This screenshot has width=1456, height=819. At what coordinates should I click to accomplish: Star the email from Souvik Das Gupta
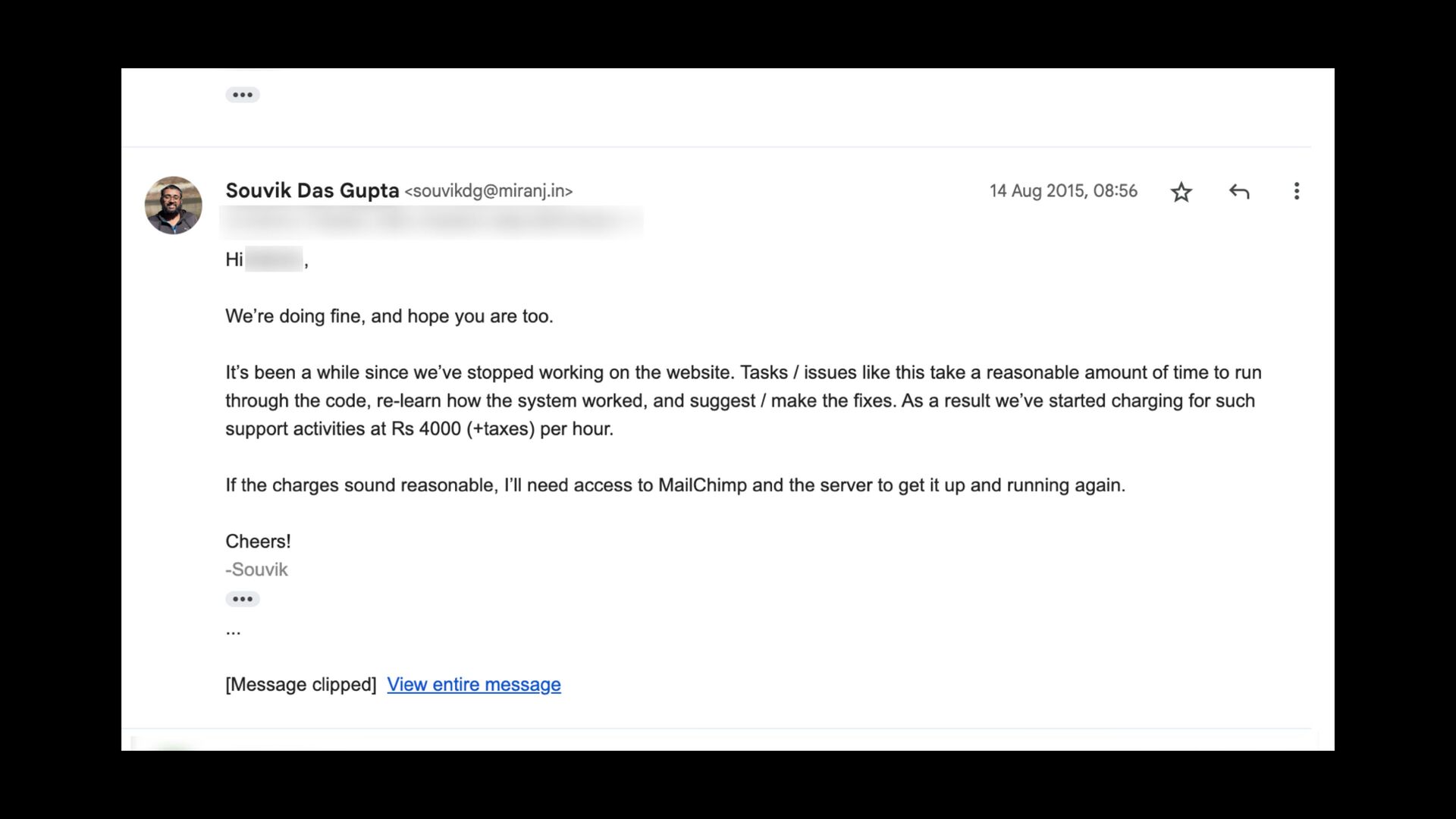(x=1181, y=192)
